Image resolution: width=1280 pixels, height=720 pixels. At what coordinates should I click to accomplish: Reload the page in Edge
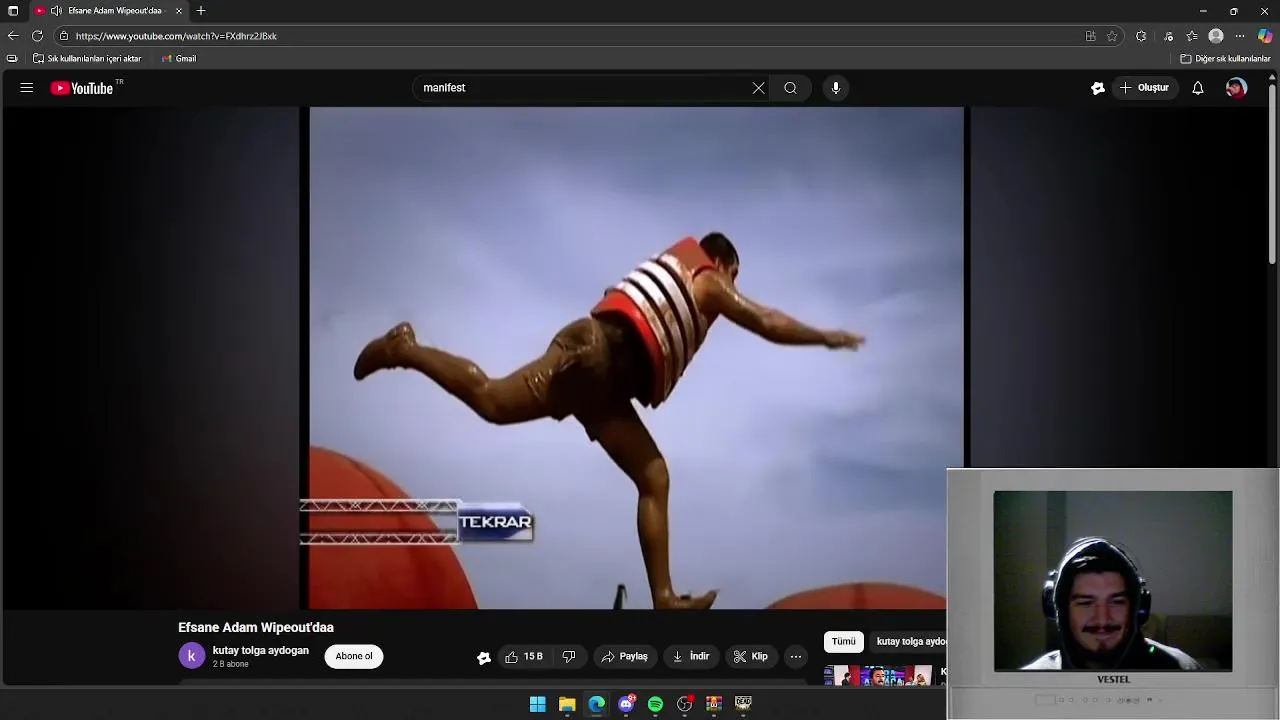point(37,36)
